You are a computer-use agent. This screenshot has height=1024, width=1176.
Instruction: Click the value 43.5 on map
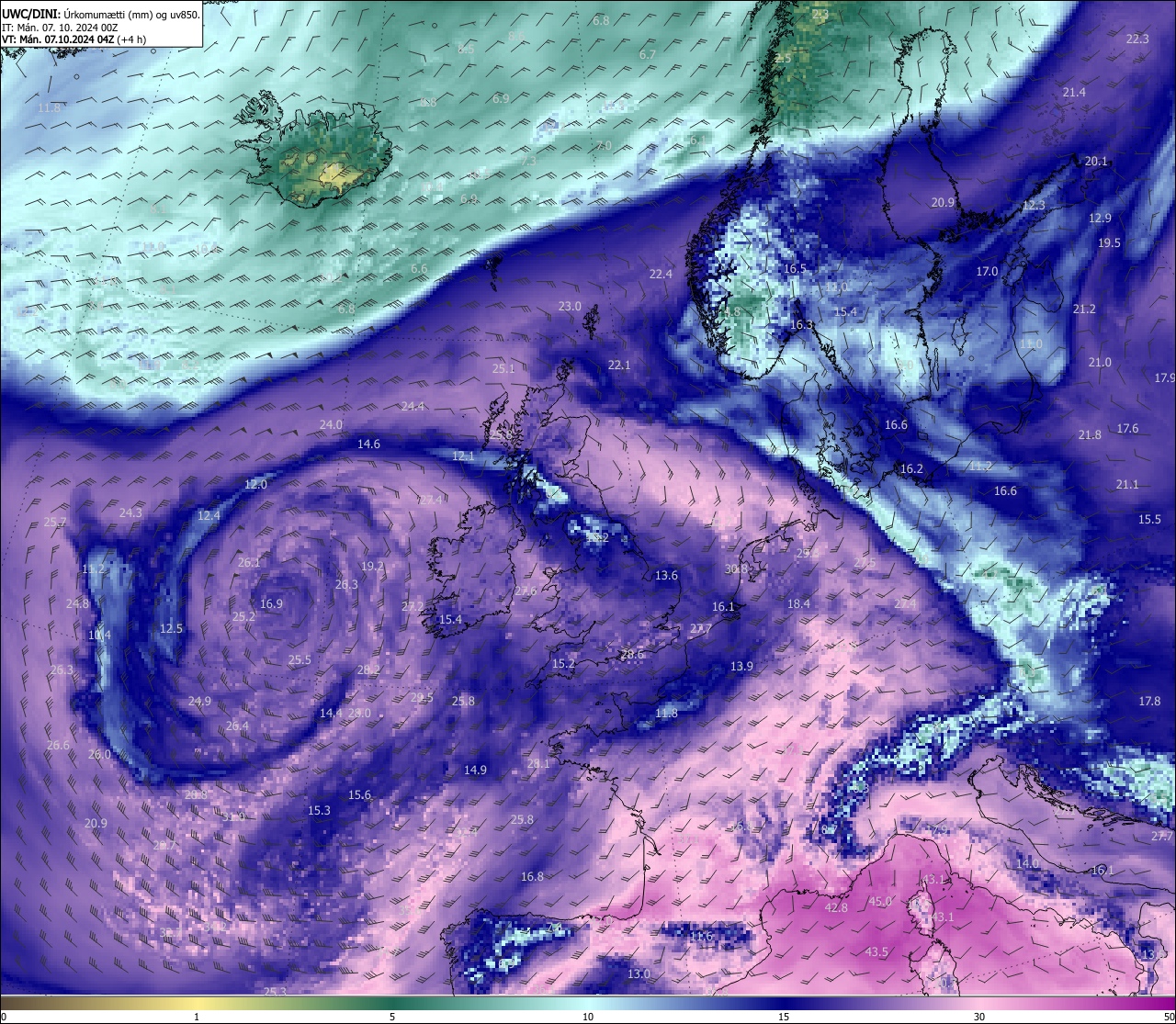pyautogui.click(x=876, y=951)
